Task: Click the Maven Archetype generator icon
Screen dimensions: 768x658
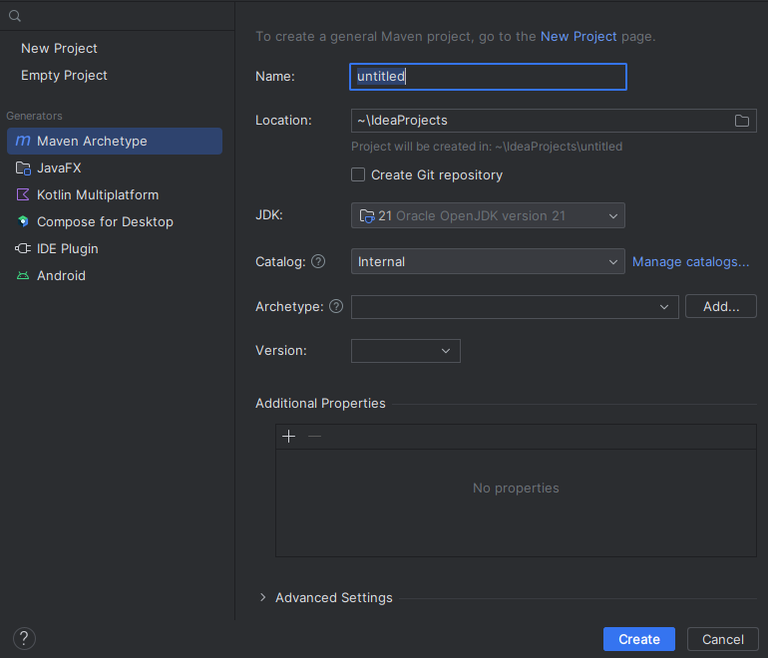Action: (x=23, y=141)
